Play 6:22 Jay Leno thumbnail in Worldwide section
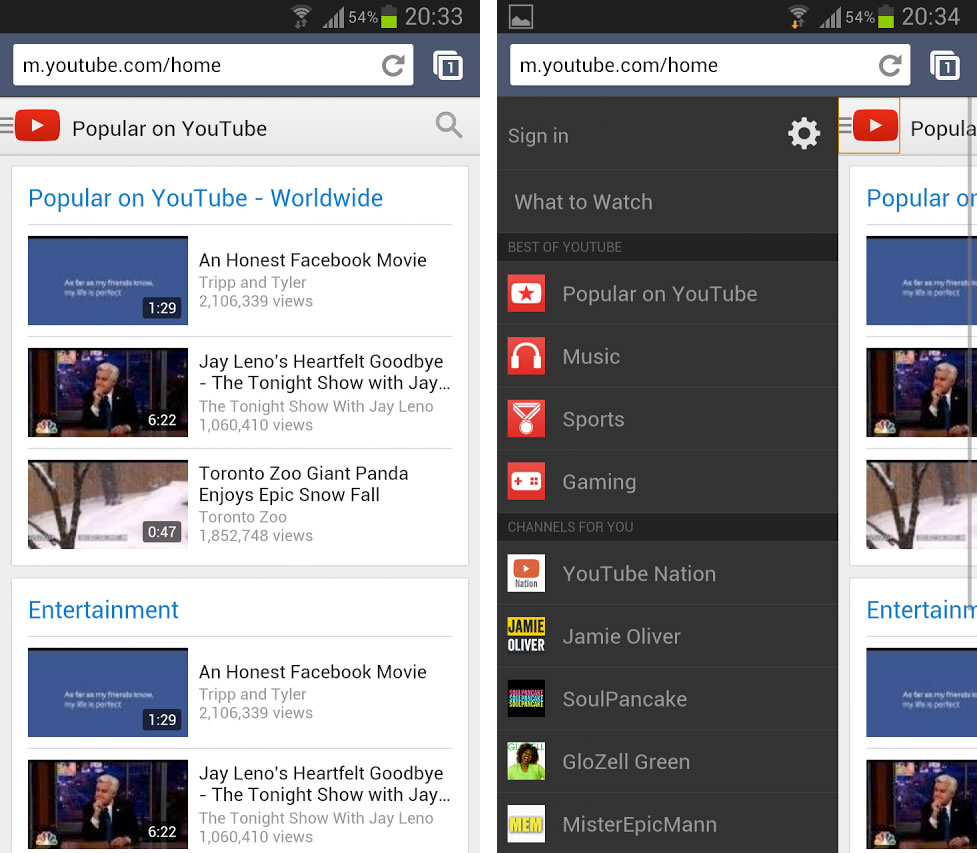This screenshot has width=977, height=853. [x=108, y=393]
